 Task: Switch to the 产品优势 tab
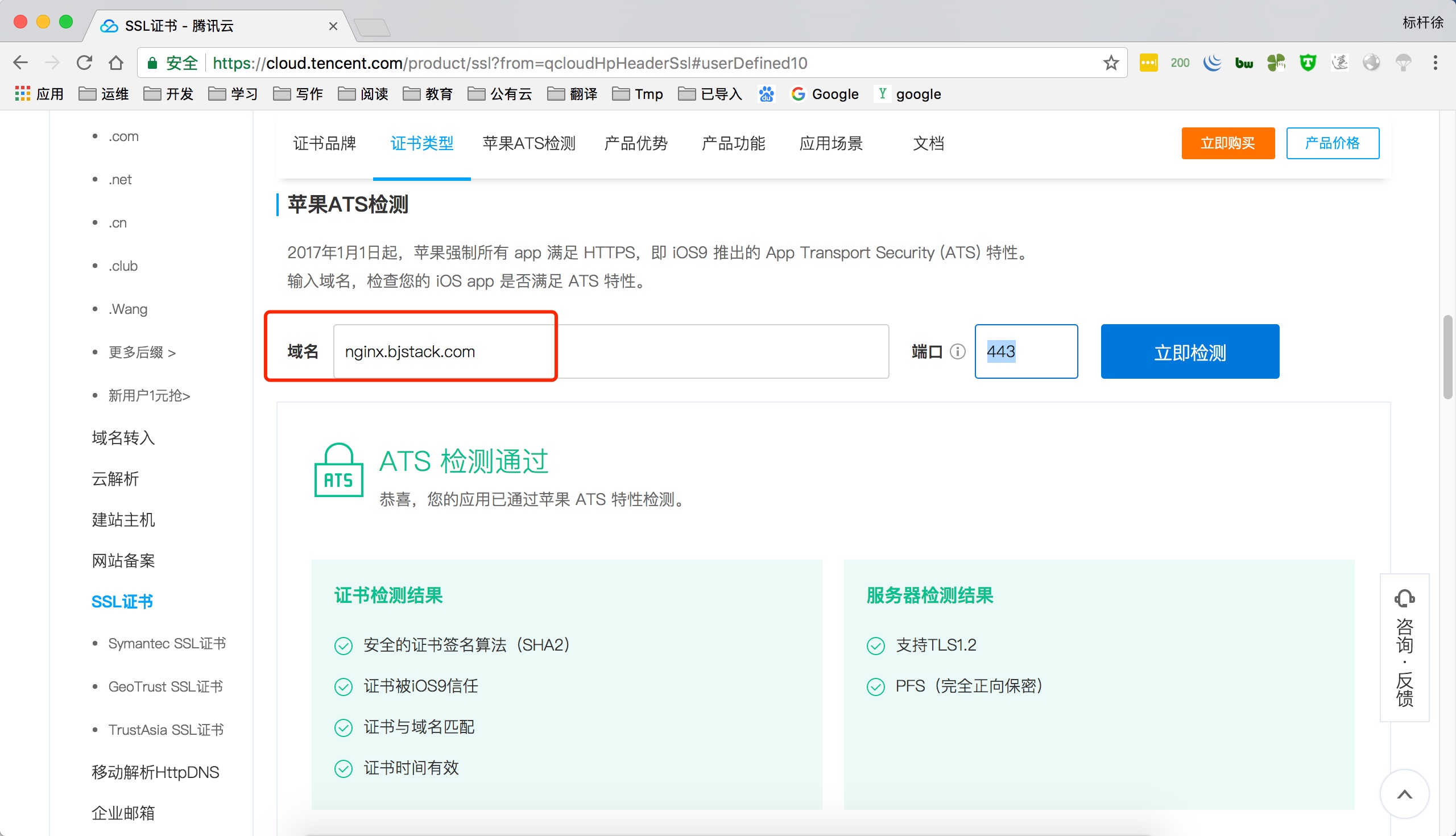tap(635, 143)
